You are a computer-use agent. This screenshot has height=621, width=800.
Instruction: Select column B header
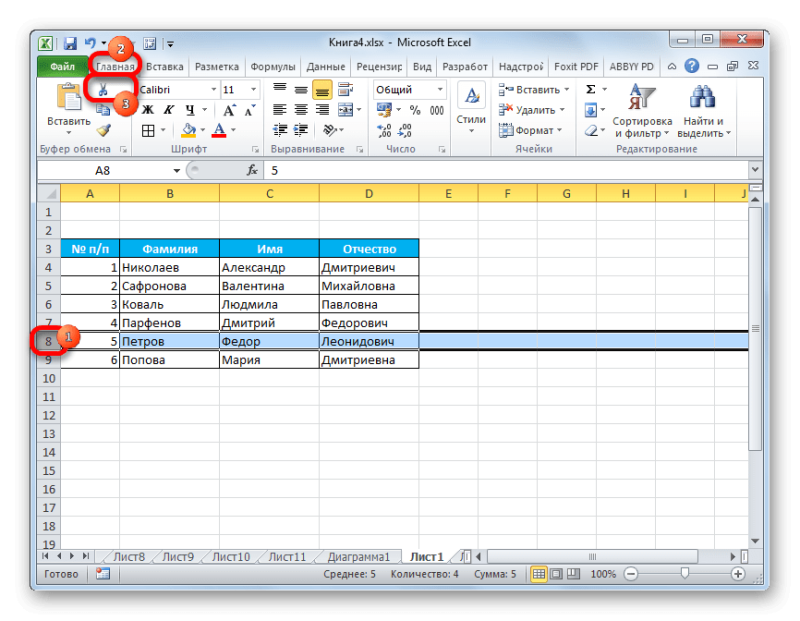[x=169, y=194]
